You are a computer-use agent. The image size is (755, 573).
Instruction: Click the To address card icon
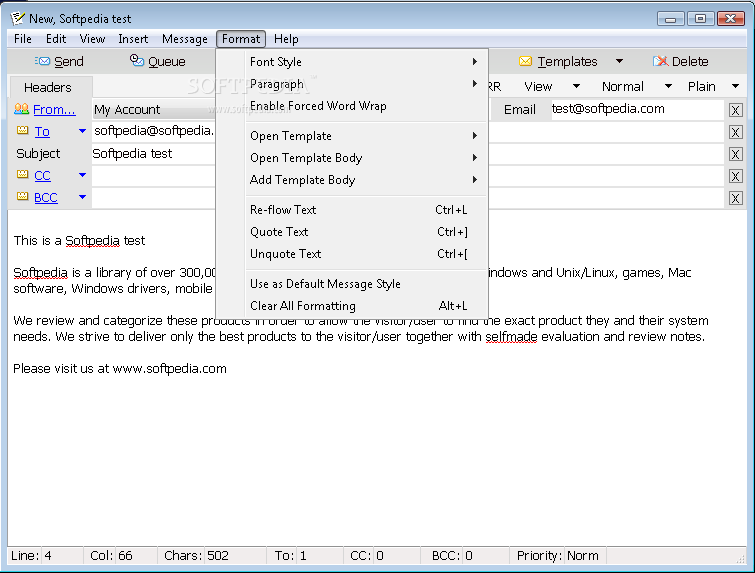23,130
